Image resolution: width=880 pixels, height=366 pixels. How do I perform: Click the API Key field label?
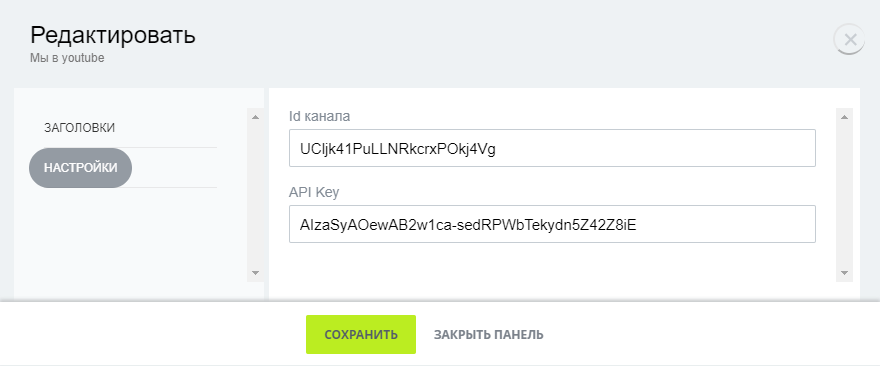pos(314,193)
